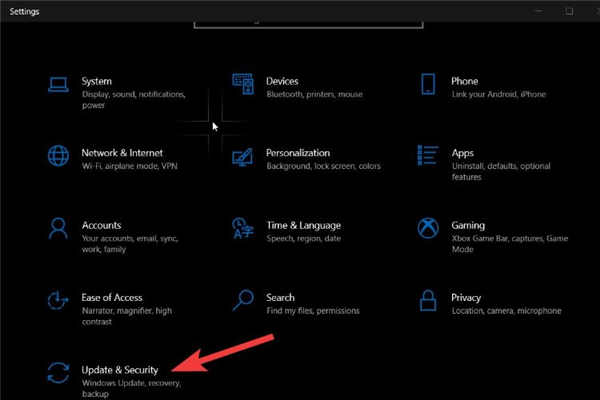
Task: Click the Gaming category title
Action: 467,225
